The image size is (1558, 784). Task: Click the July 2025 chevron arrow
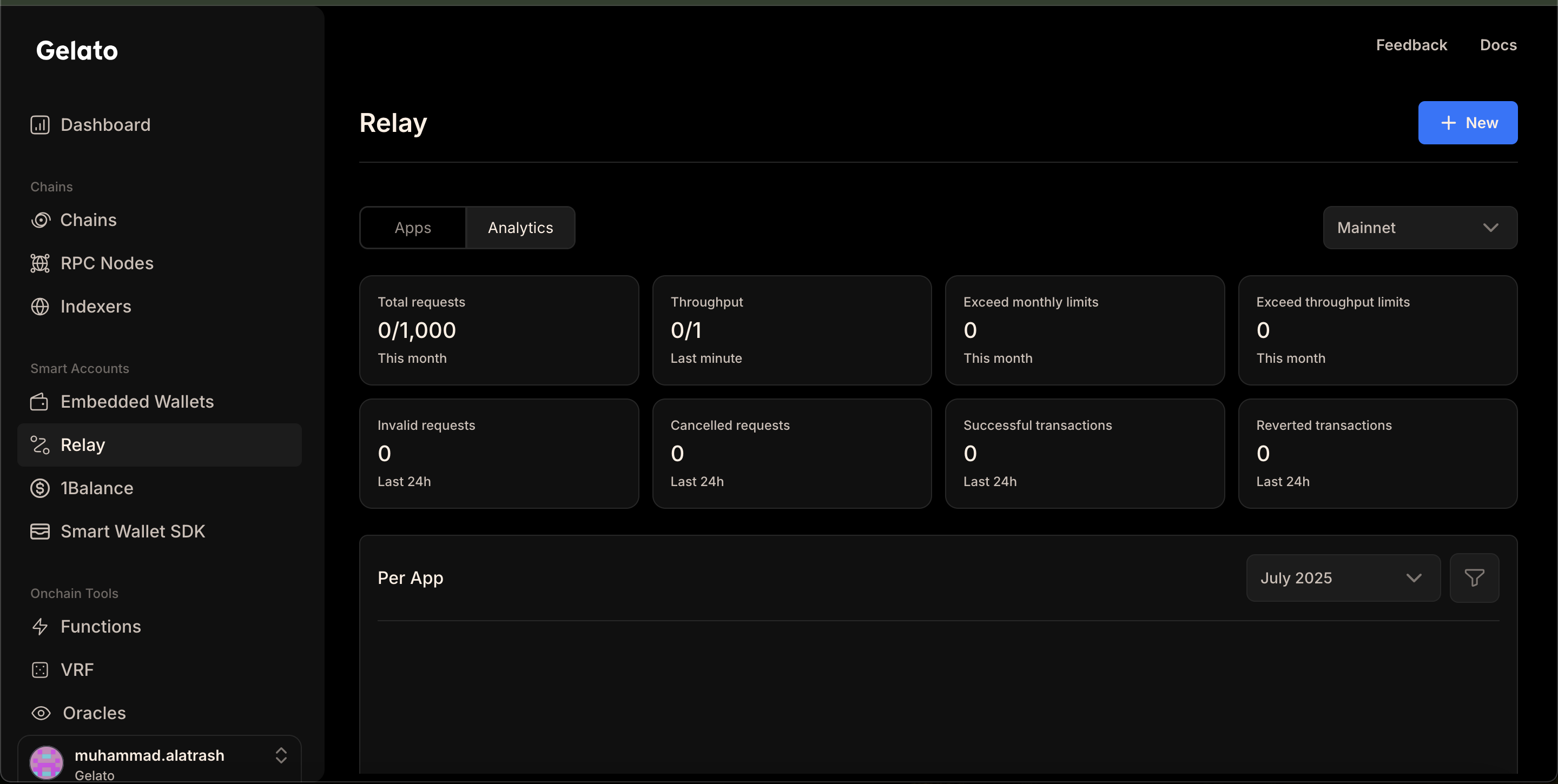pos(1414,579)
